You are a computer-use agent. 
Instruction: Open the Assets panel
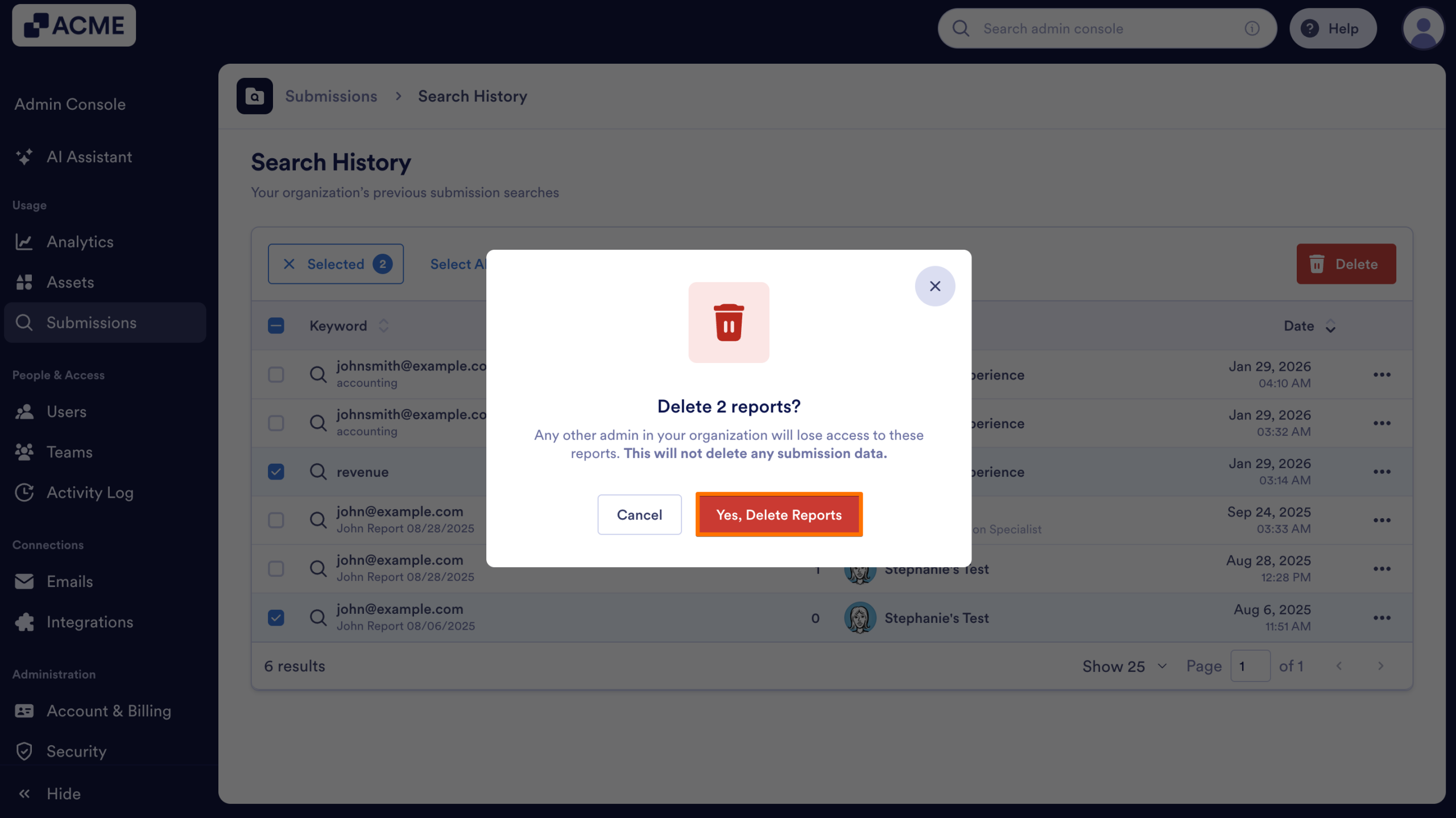71,282
